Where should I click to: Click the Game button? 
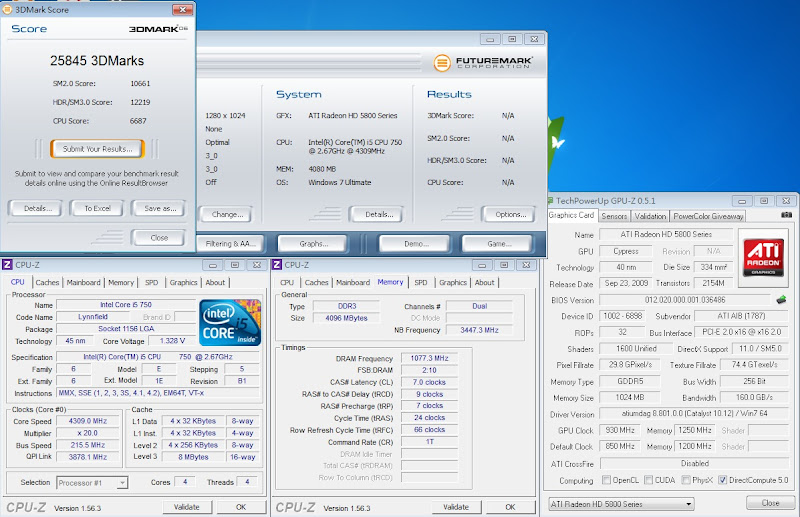(497, 243)
